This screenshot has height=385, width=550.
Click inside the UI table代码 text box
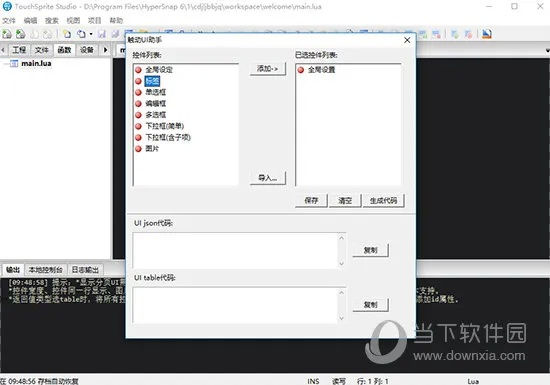(x=235, y=305)
